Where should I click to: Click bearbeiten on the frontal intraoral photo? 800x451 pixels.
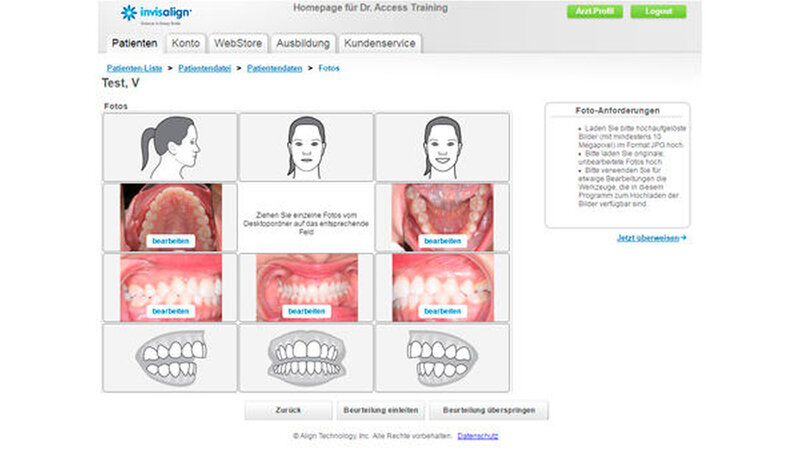[306, 311]
